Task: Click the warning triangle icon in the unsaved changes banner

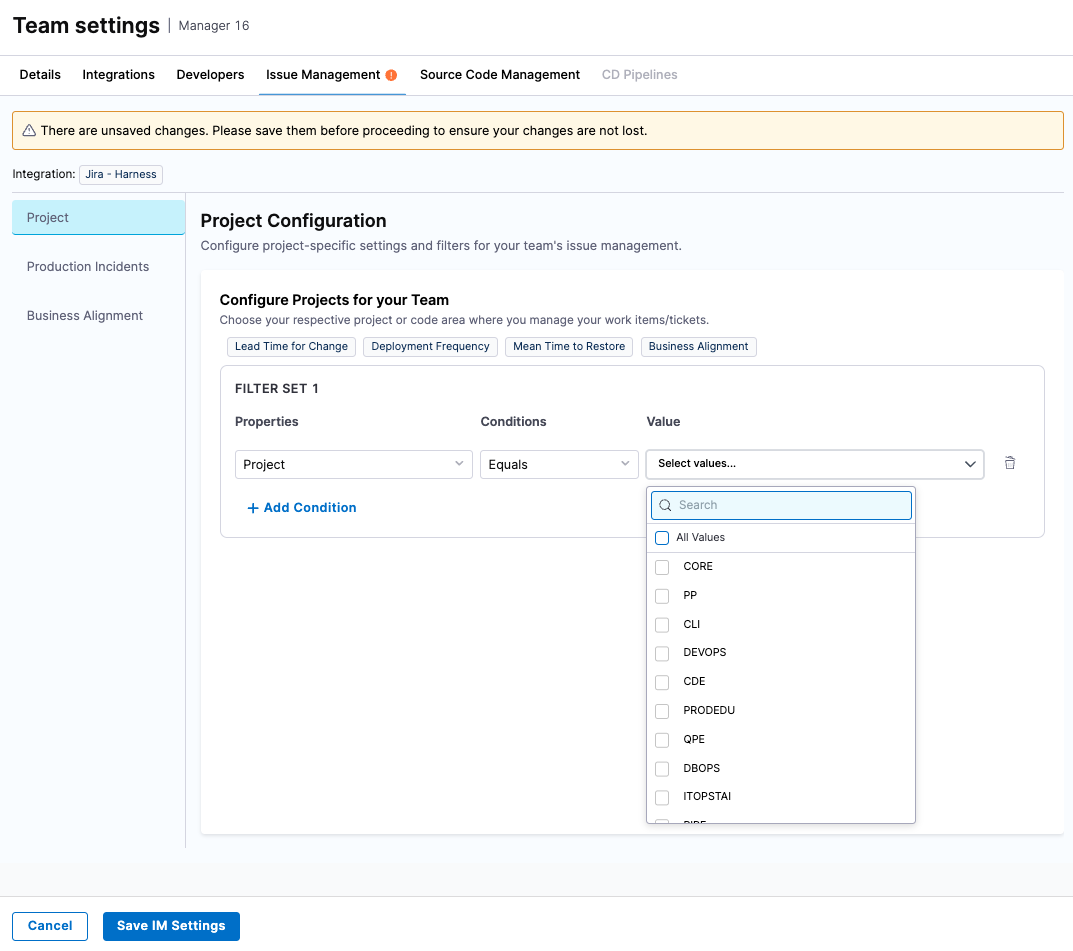Action: pos(29,131)
